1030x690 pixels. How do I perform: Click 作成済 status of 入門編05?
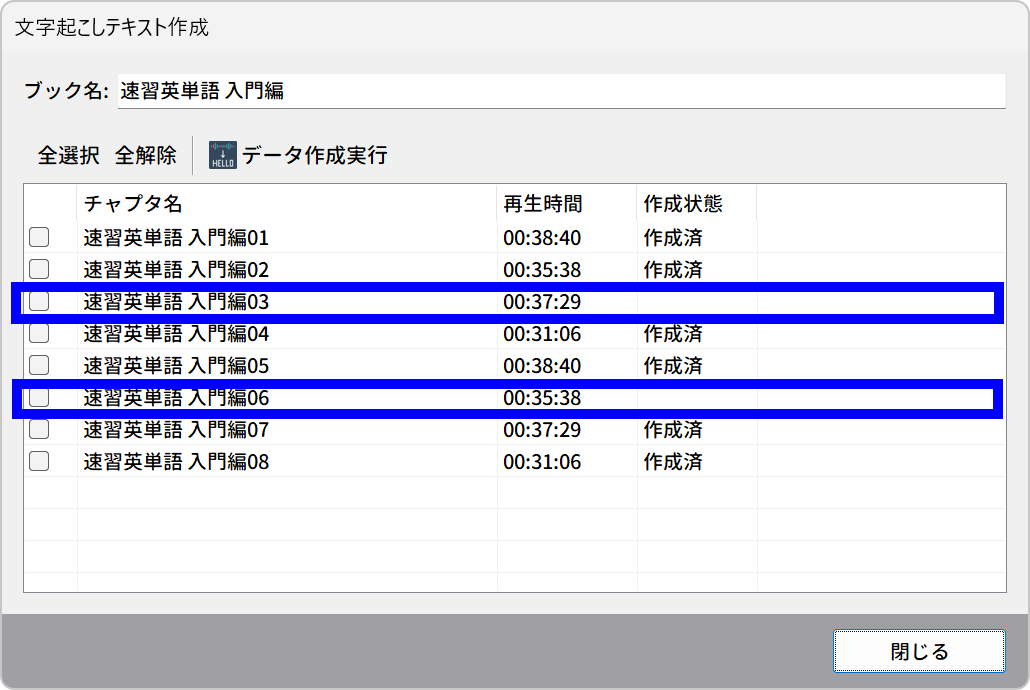[x=673, y=365]
